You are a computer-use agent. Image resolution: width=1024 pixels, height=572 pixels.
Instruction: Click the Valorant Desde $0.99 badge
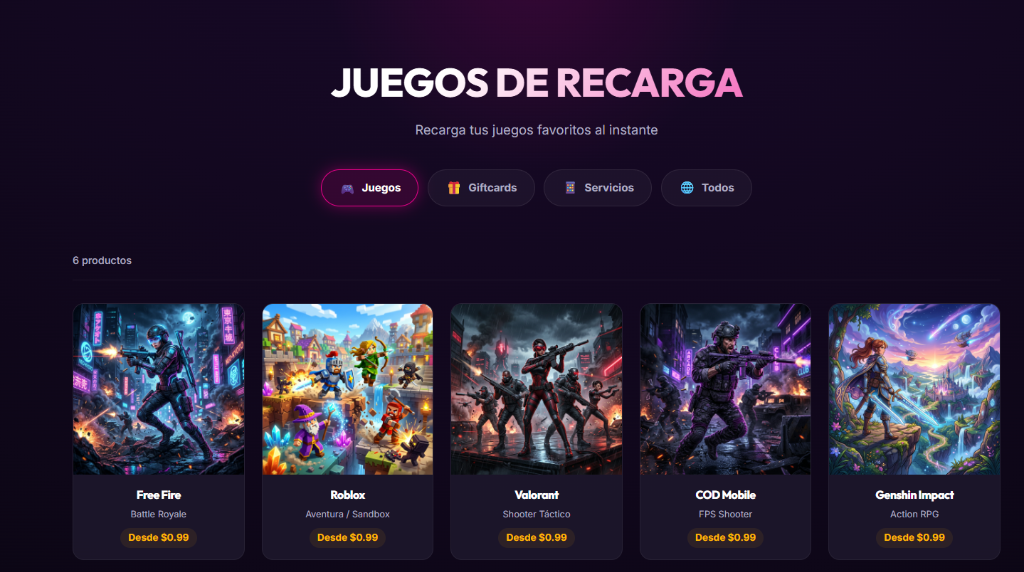[x=536, y=538]
